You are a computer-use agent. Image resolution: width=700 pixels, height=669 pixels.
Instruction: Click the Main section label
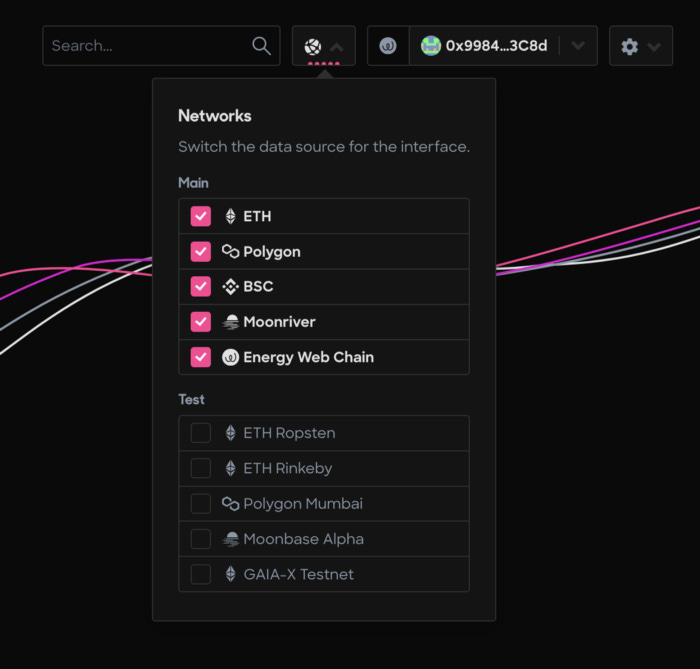click(x=193, y=183)
